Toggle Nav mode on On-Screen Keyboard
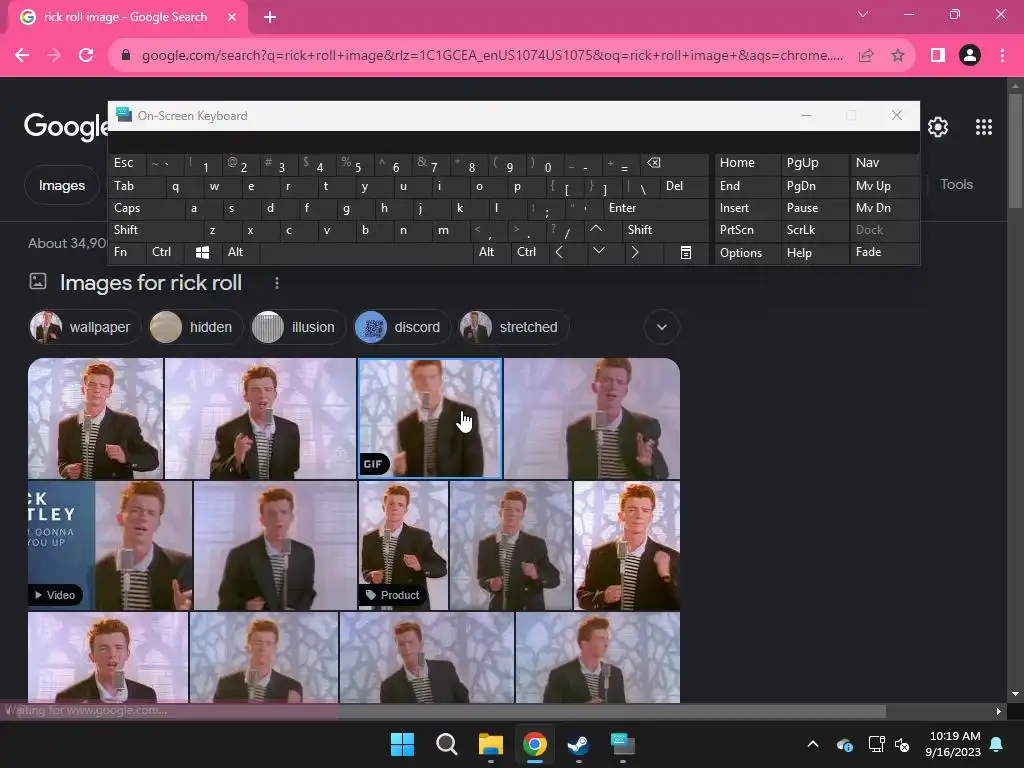 [884, 163]
